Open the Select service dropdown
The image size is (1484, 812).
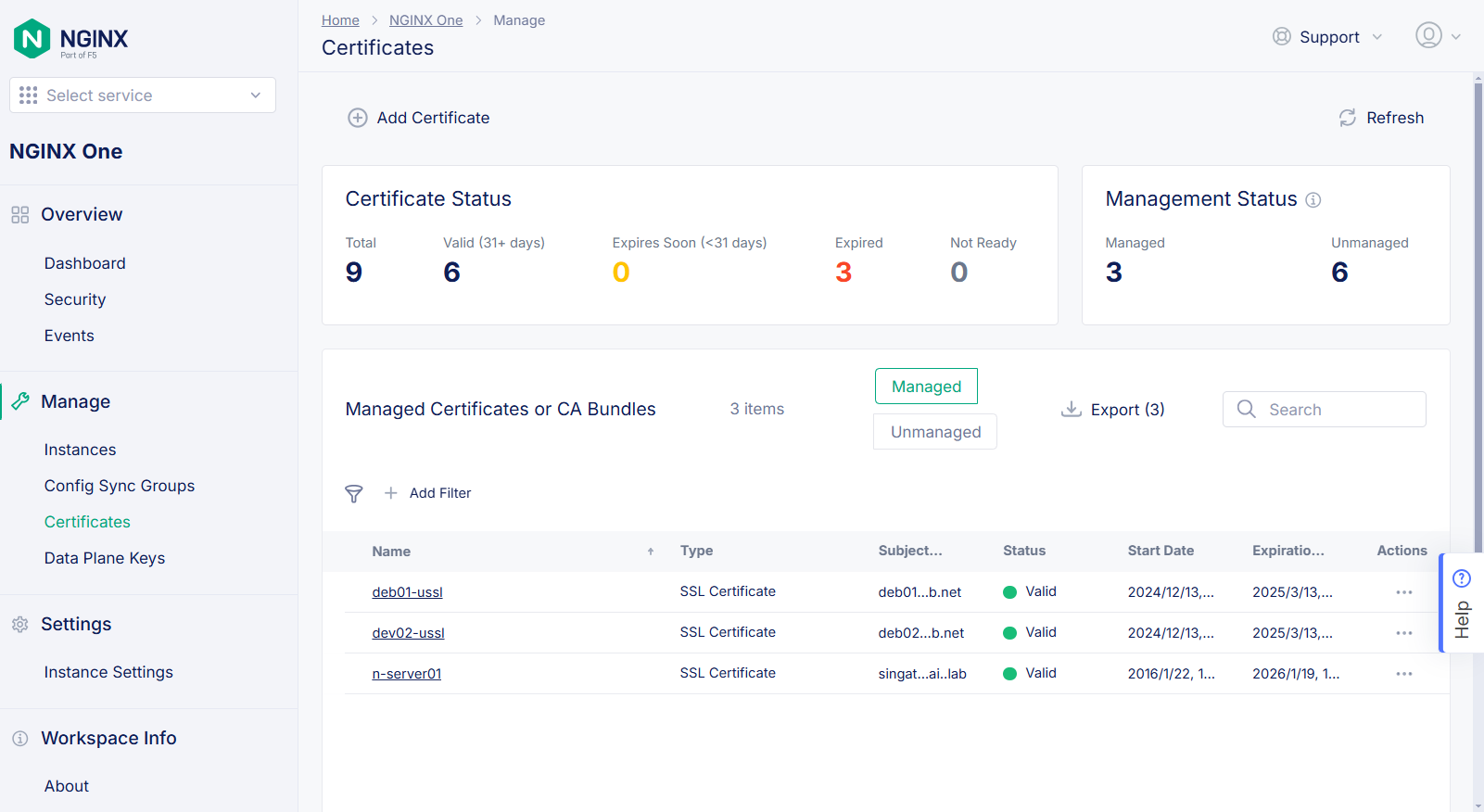click(x=143, y=95)
